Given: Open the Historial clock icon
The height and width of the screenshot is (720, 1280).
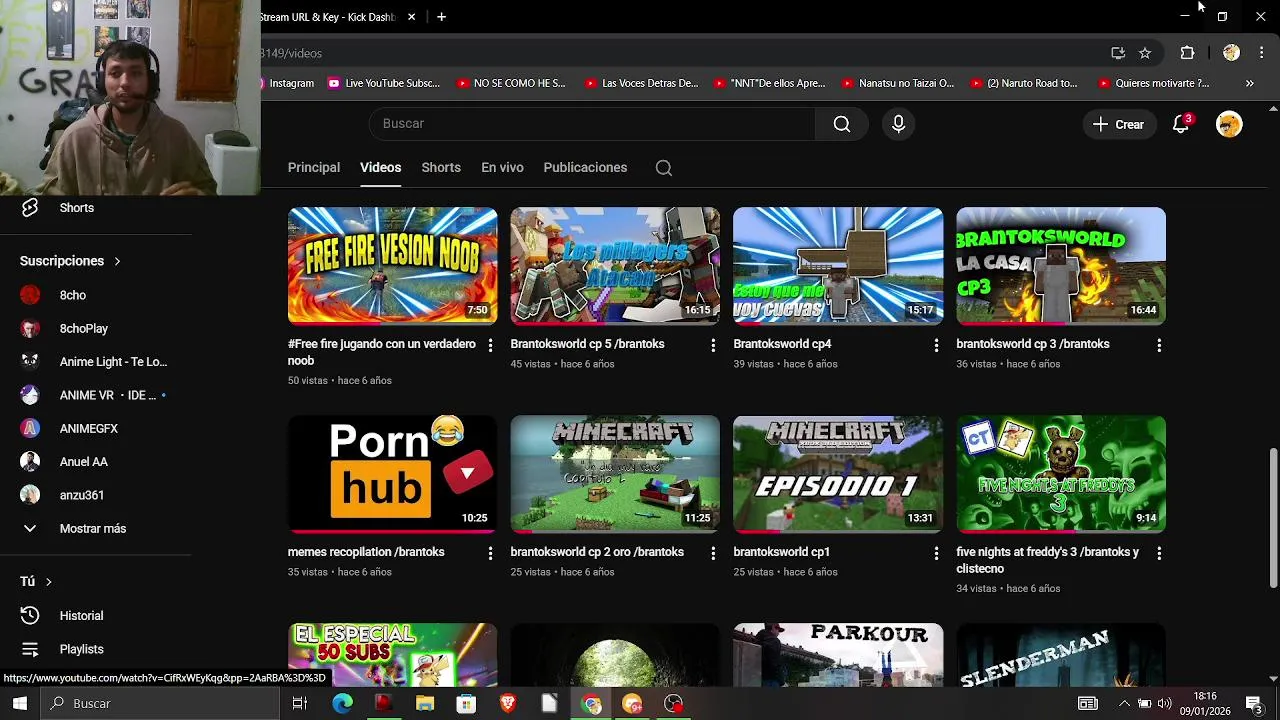Looking at the screenshot, I should tap(30, 616).
